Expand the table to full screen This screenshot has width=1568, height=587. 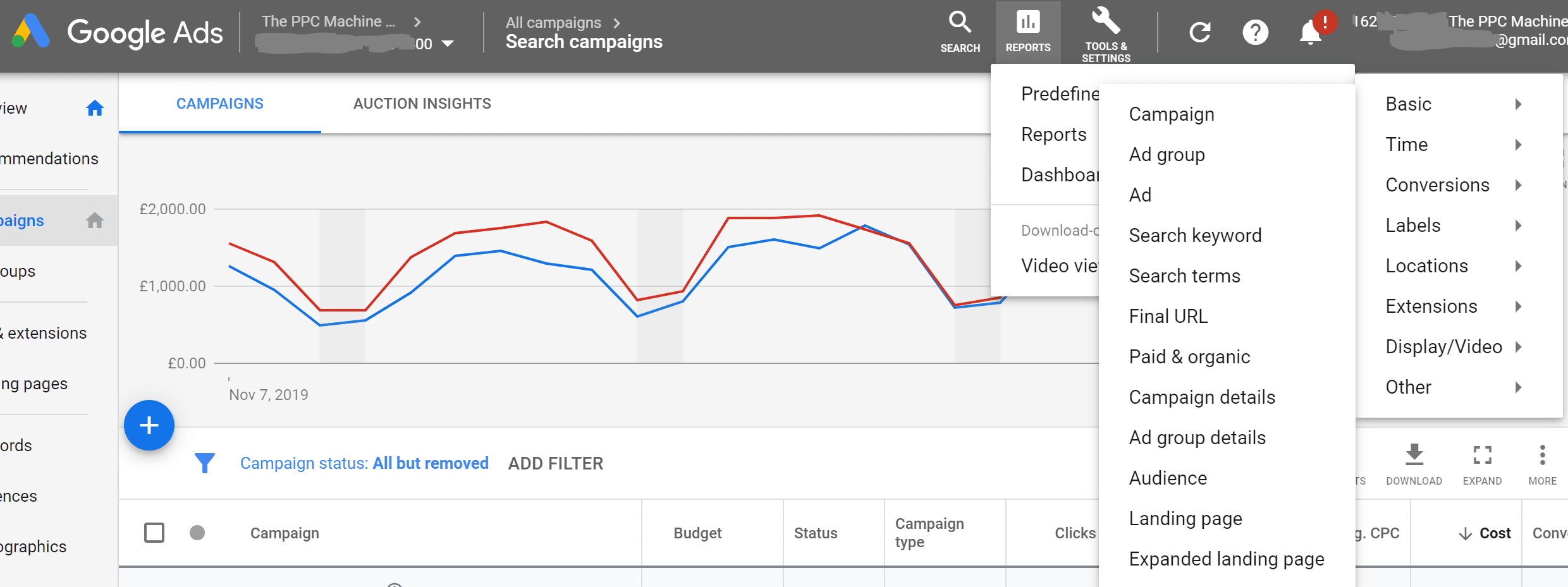(1482, 455)
